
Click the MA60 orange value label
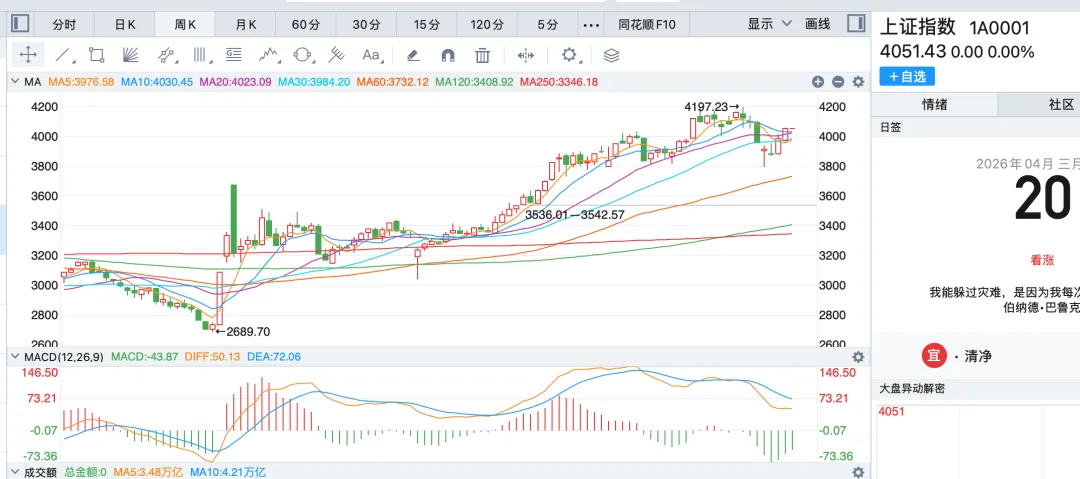392,81
